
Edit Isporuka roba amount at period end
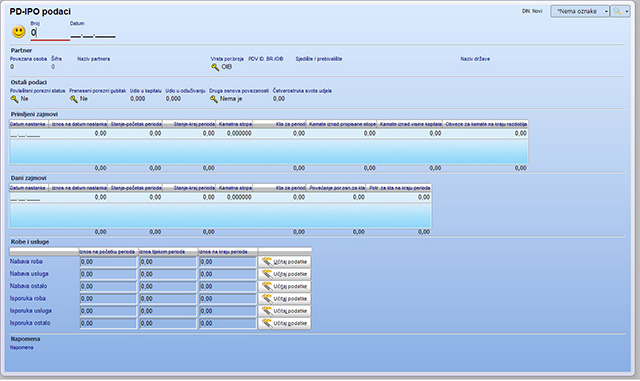[x=228, y=299]
